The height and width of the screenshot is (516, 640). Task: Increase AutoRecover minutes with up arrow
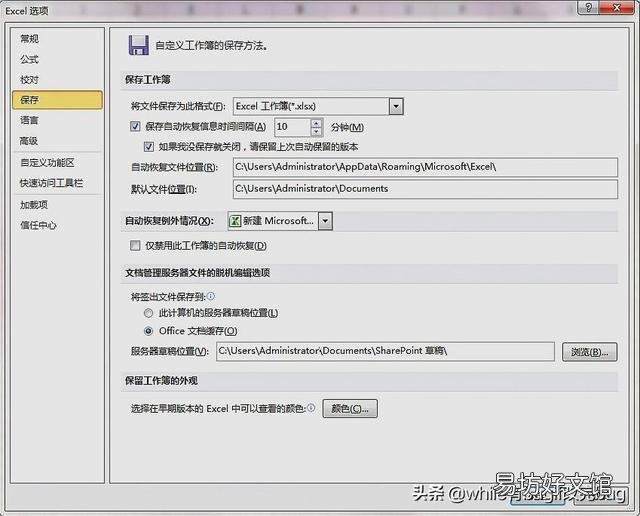(x=316, y=122)
